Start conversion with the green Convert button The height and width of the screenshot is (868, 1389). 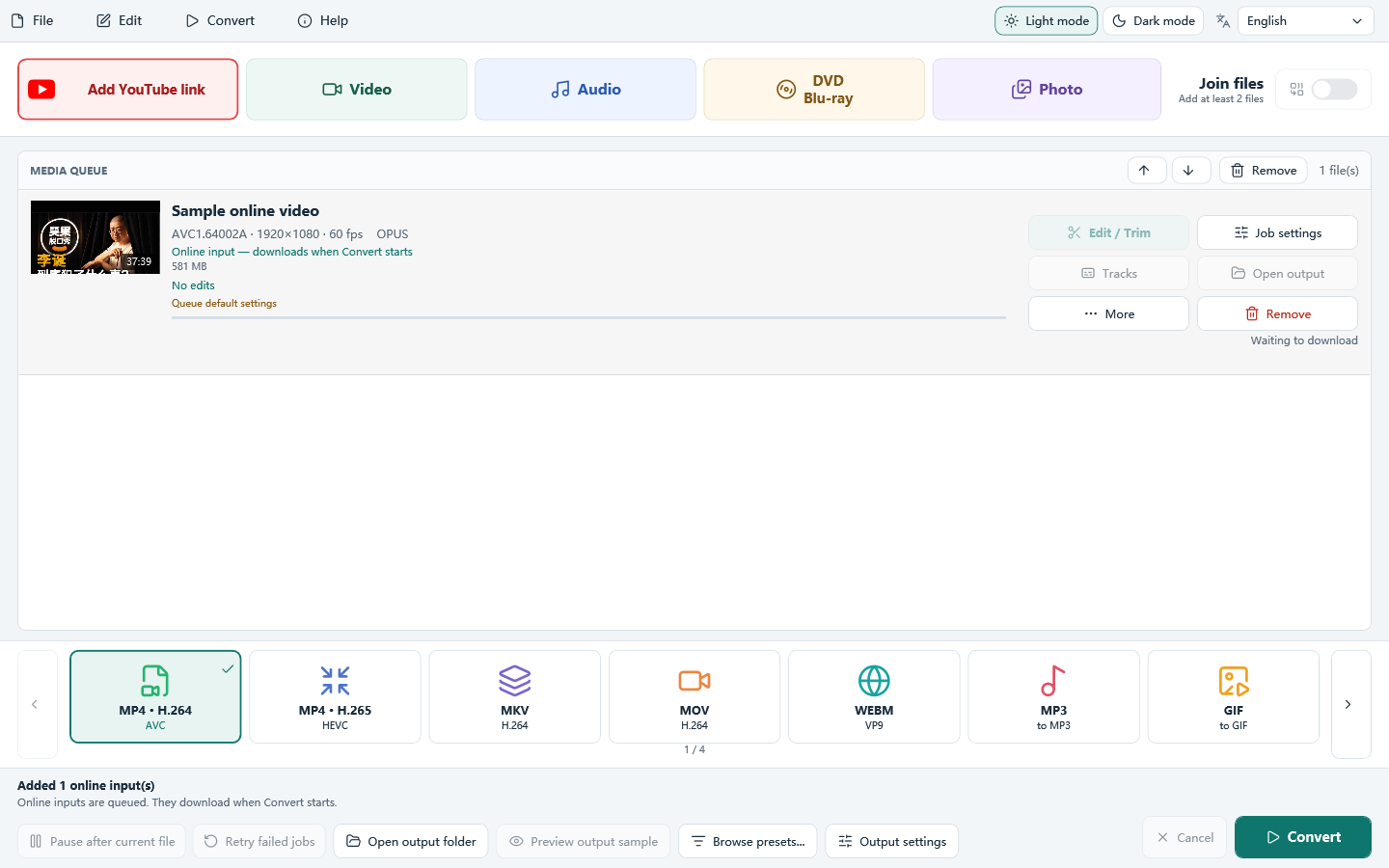pyautogui.click(x=1302, y=837)
